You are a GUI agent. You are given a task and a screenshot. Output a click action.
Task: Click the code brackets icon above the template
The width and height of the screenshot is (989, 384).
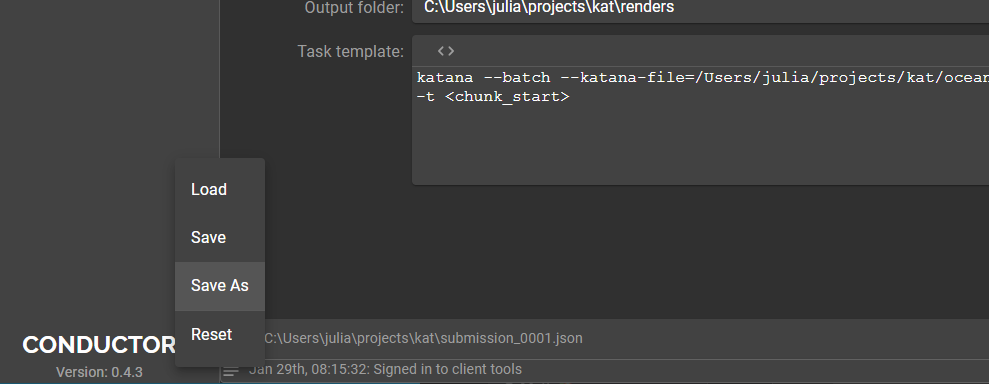click(x=446, y=51)
